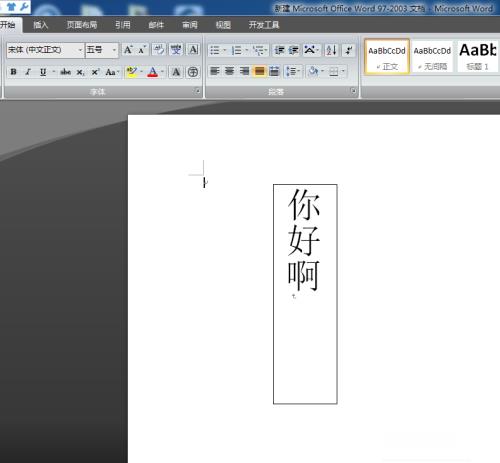Image resolution: width=500 pixels, height=463 pixels.
Task: Toggle center paragraph alignment
Action: 229,71
